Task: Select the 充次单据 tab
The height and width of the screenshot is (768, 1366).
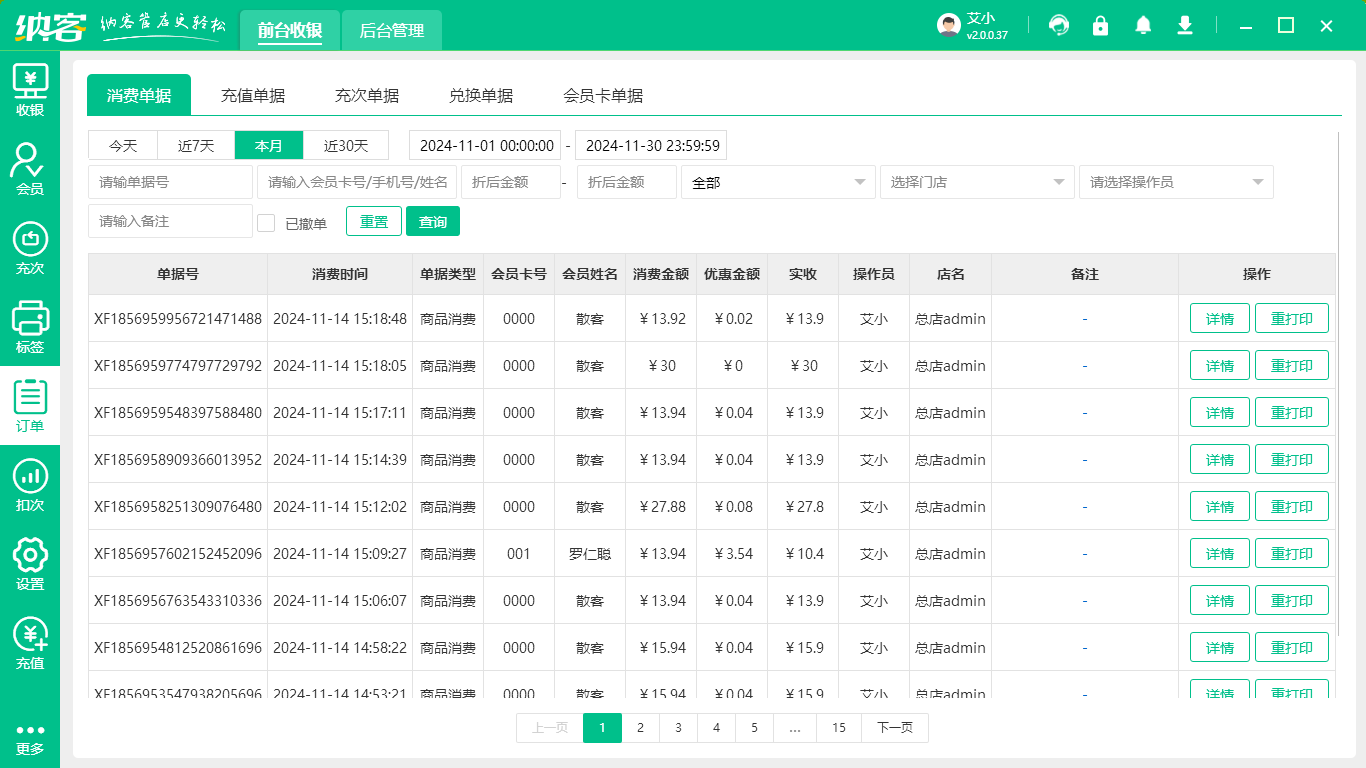Action: [x=367, y=95]
